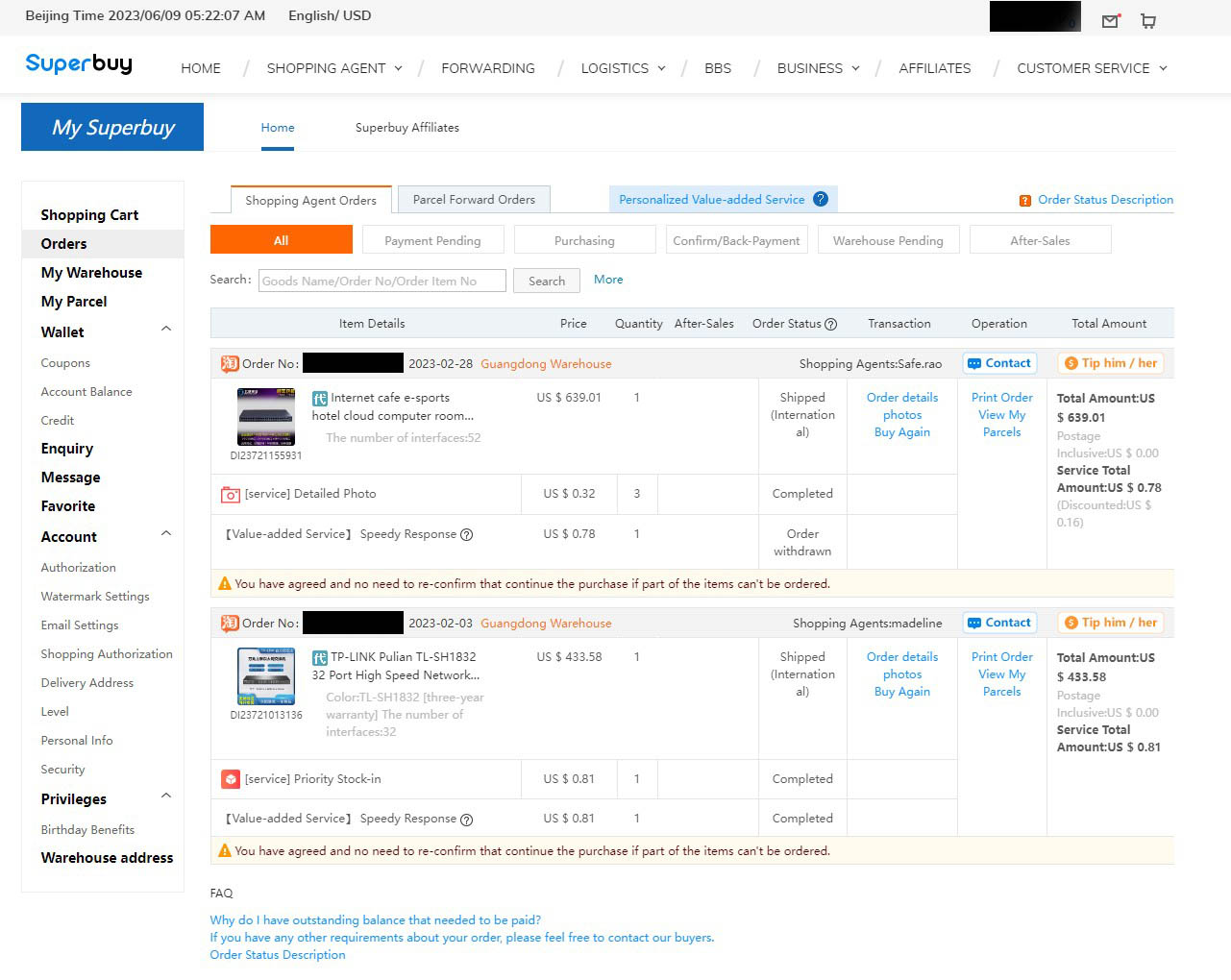Image resolution: width=1231 pixels, height=980 pixels.
Task: Select the Shopping Agent Orders tab
Action: 310,200
